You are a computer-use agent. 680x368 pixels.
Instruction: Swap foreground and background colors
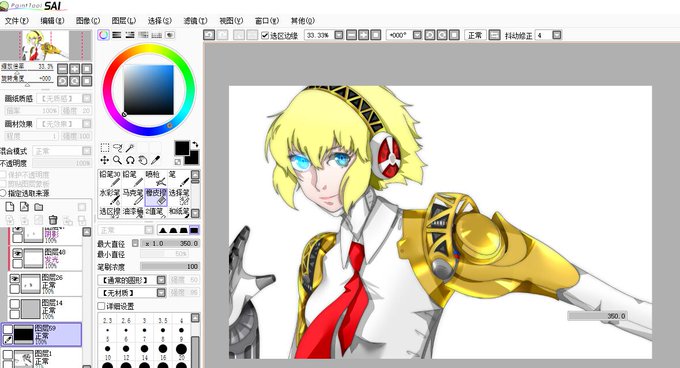(195, 144)
